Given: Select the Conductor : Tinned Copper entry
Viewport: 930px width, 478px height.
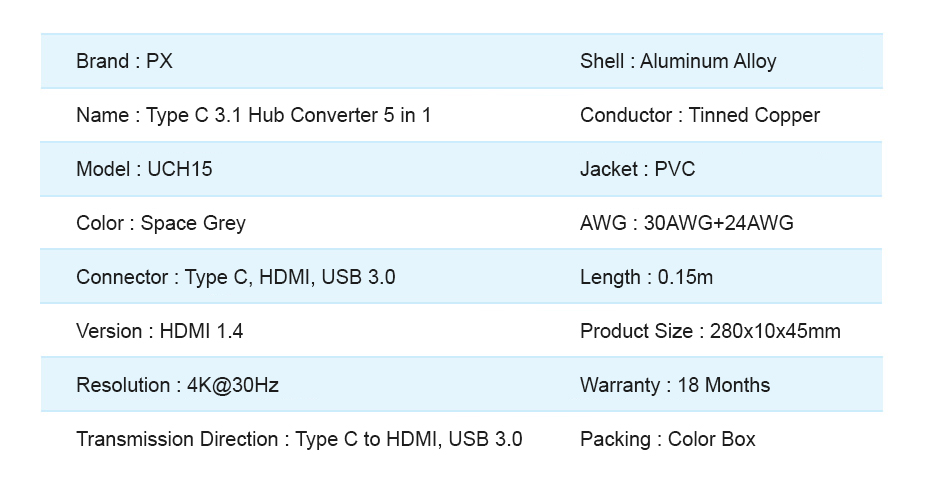Looking at the screenshot, I should point(700,115).
